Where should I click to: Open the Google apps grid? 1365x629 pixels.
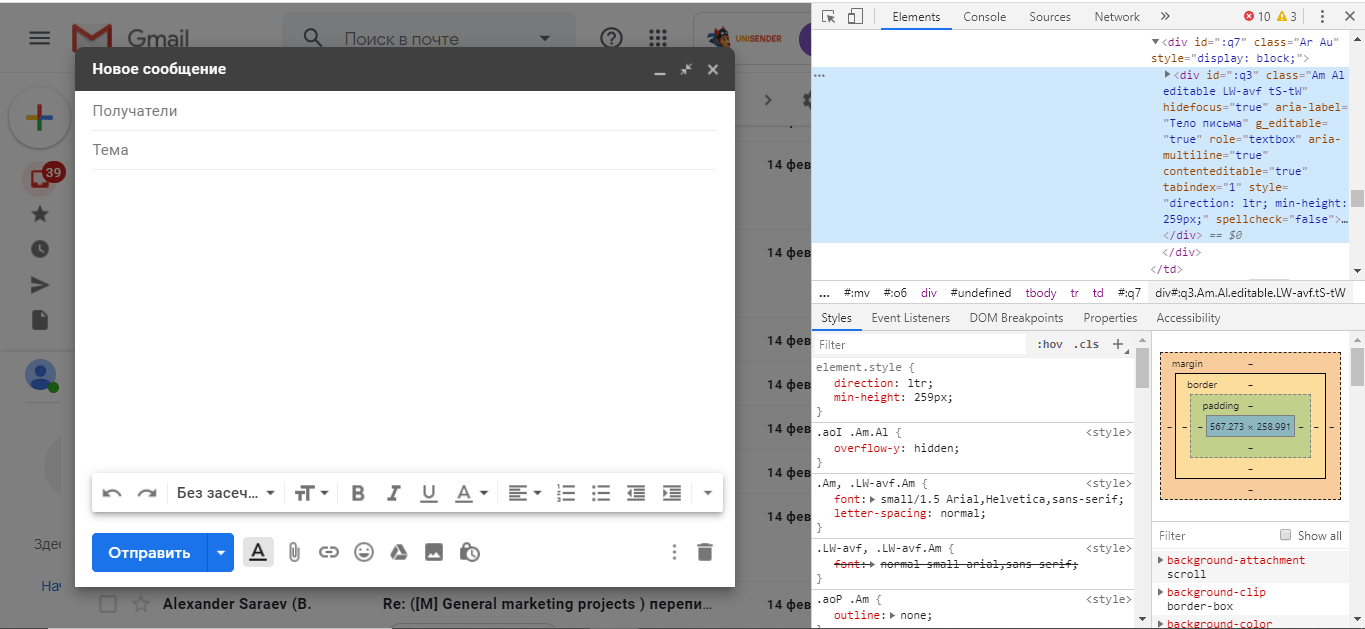658,38
